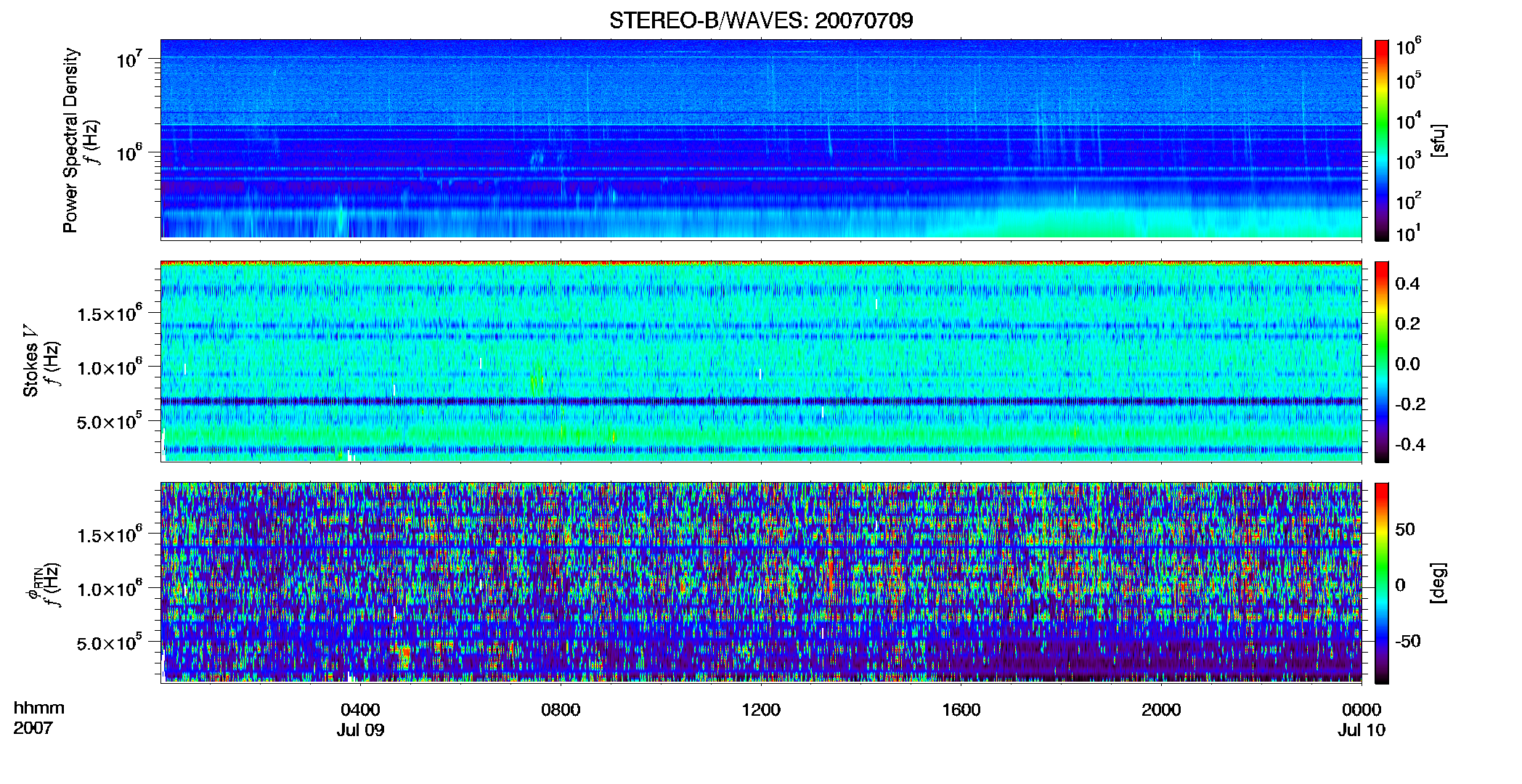Select the hhmm time format label
The image size is (1522, 784).
point(39,708)
